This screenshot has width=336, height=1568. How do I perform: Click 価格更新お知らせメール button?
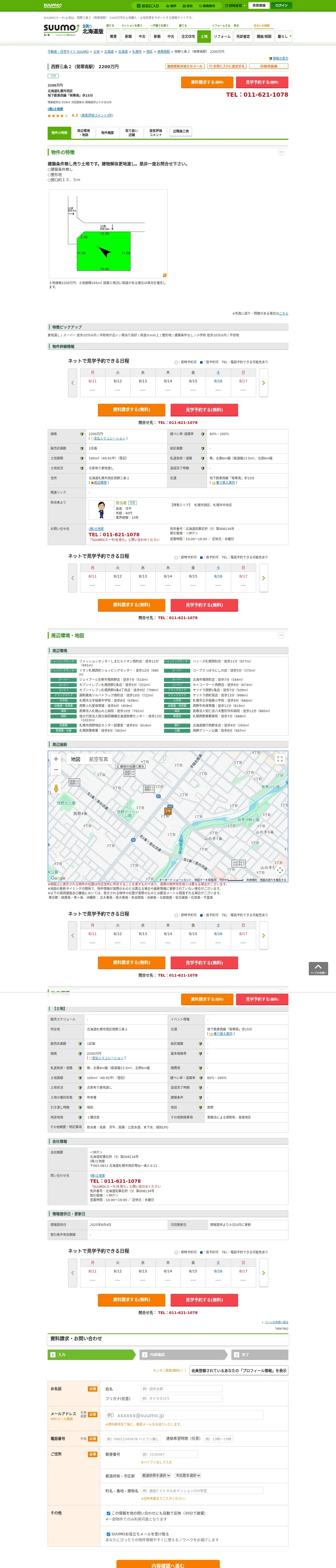click(185, 66)
